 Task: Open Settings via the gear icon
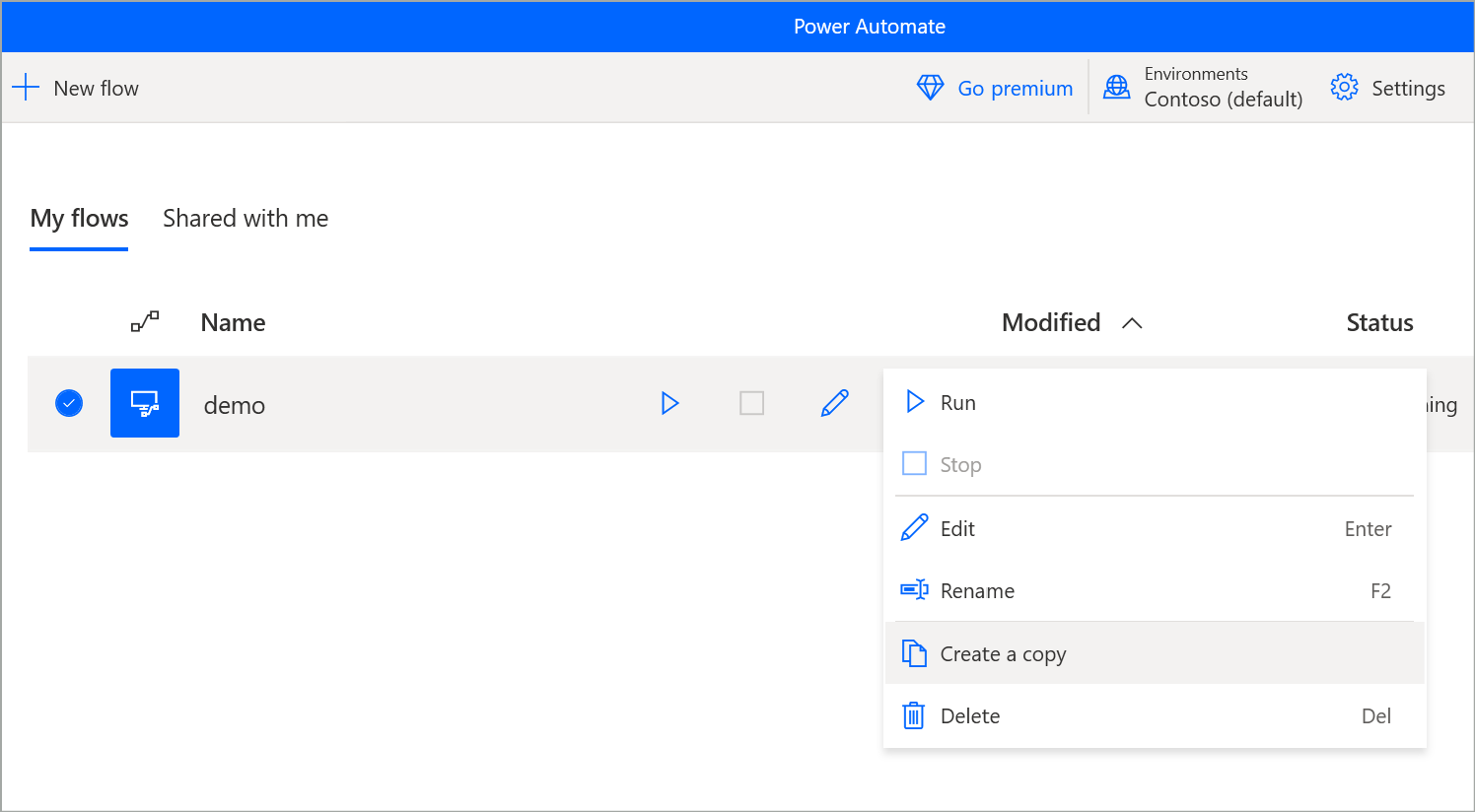[x=1344, y=88]
